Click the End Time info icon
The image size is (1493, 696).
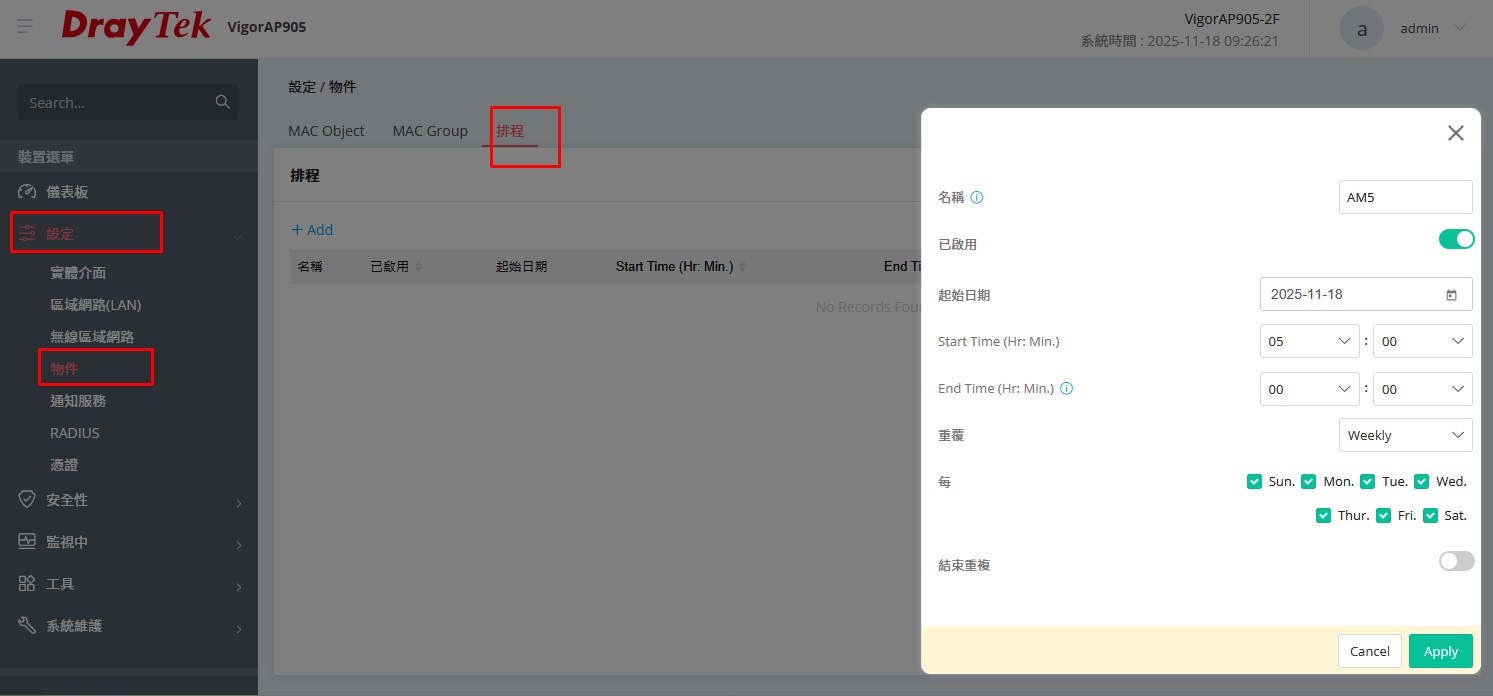point(1066,389)
